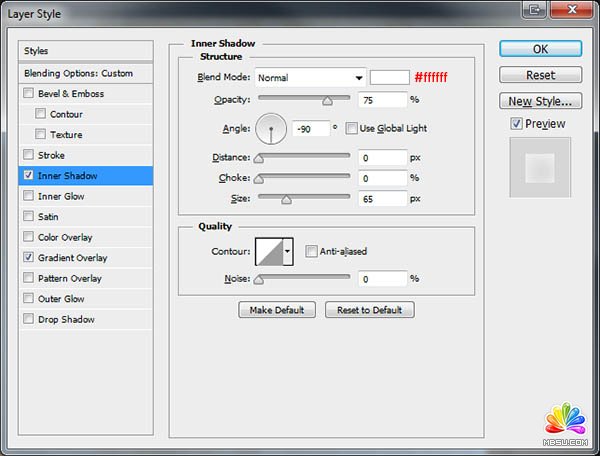The width and height of the screenshot is (600, 456).
Task: Click the angle dial control
Action: [x=271, y=129]
